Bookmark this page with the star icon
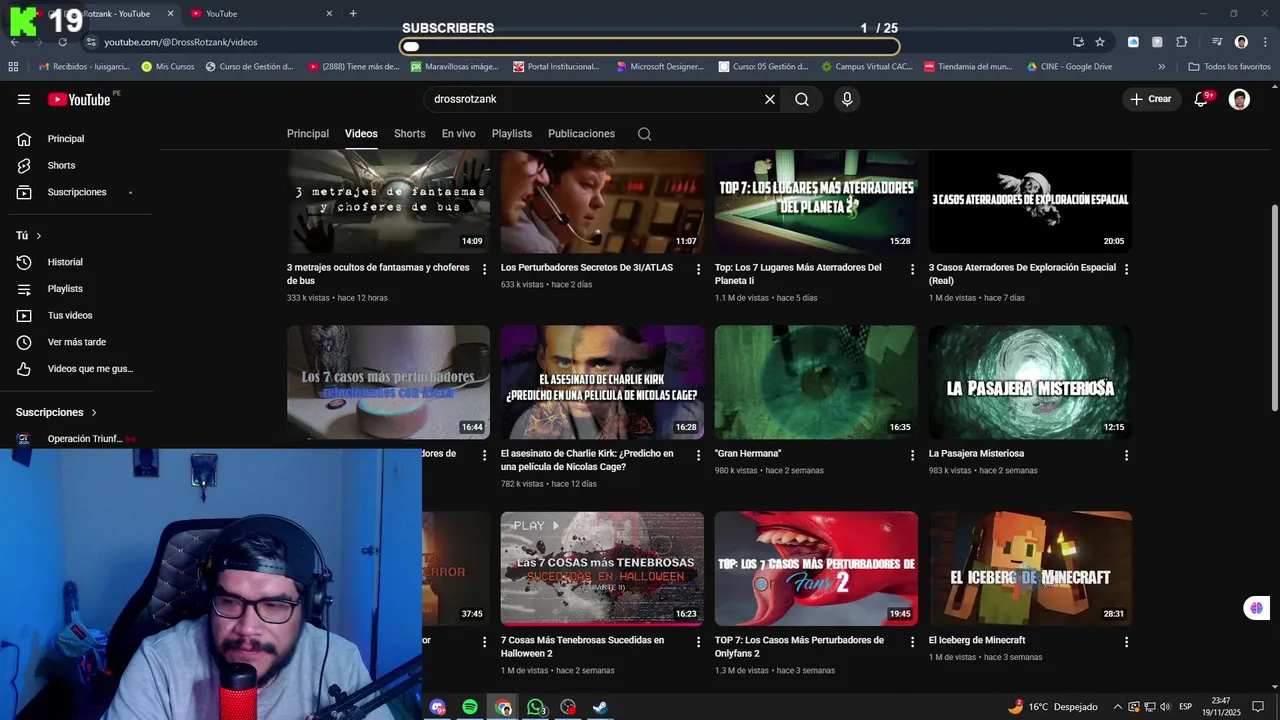This screenshot has height=720, width=1280. (1100, 42)
